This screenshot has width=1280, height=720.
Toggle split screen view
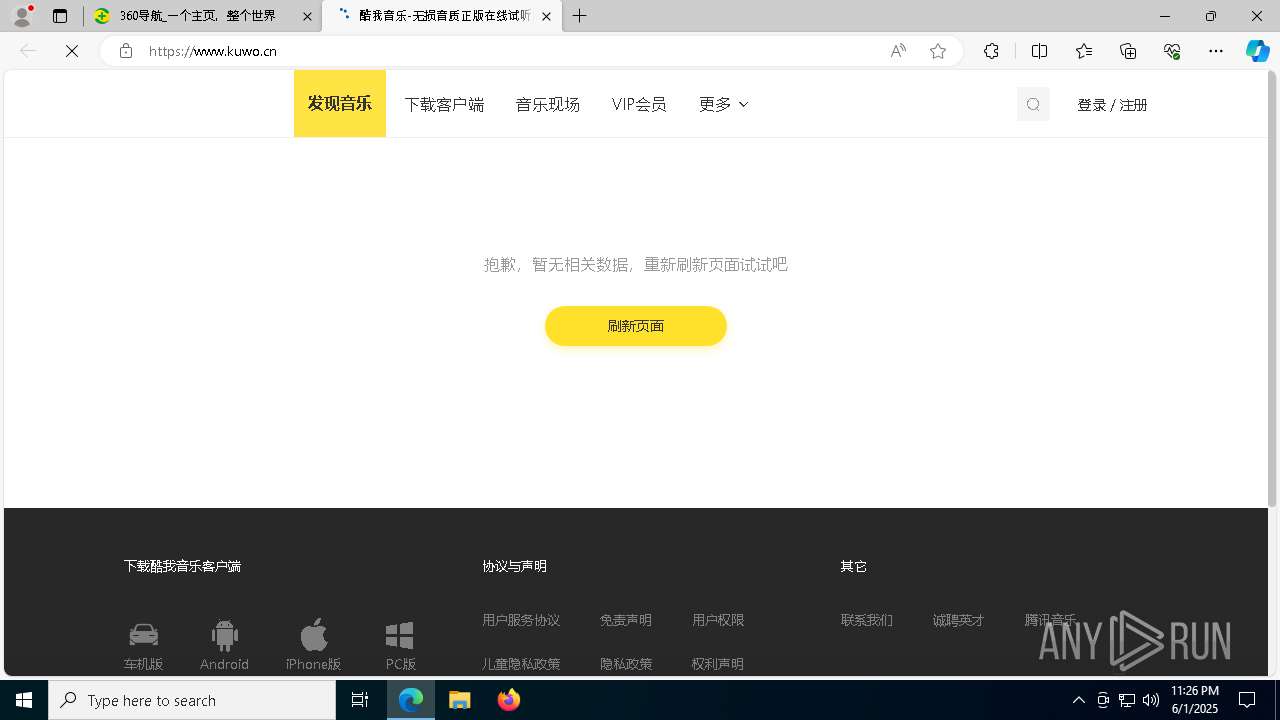[1039, 51]
